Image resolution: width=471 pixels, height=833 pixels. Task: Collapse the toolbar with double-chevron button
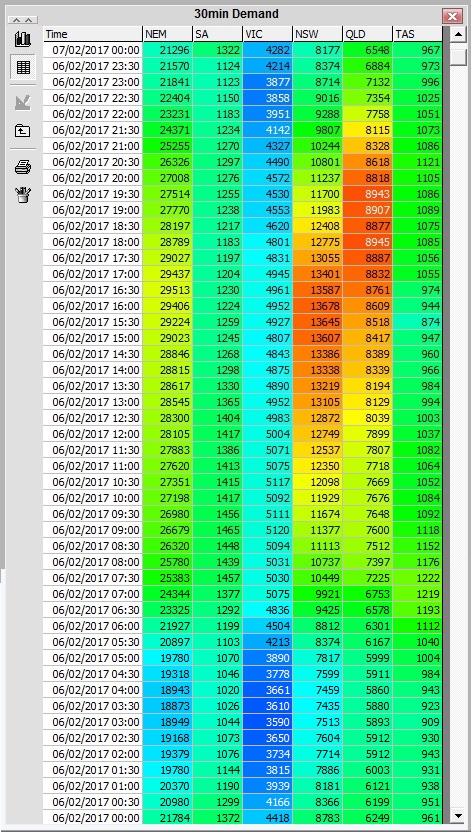[23, 20]
